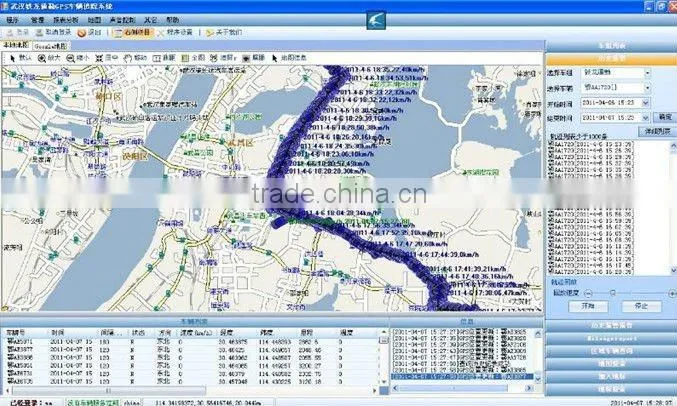Image resolution: width=677 pixels, height=406 pixels.
Task: Expand the vehicle list accordion header
Action: point(611,45)
